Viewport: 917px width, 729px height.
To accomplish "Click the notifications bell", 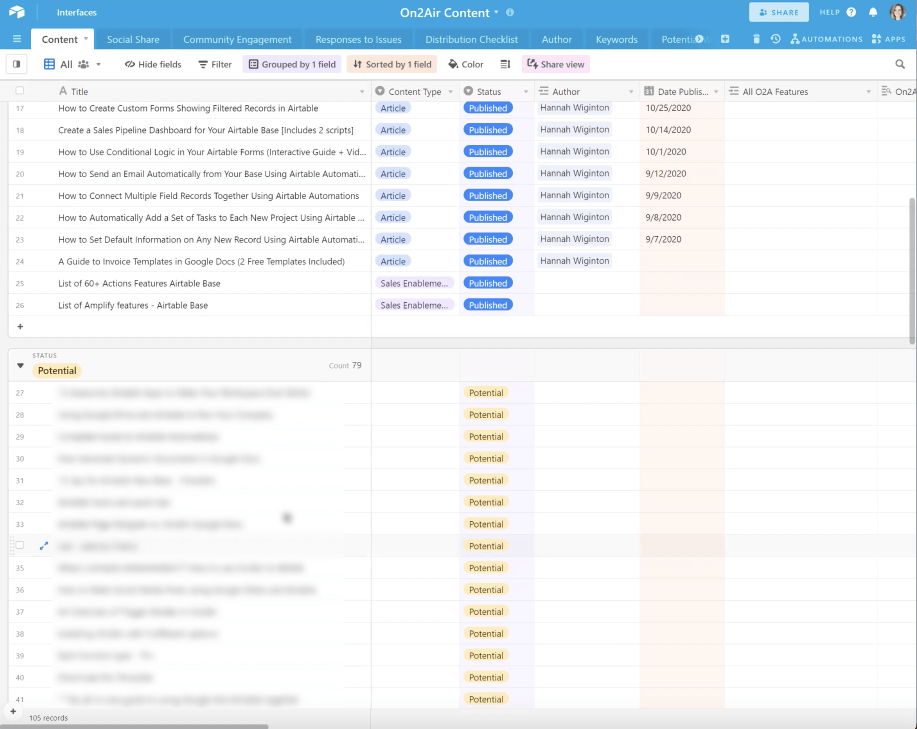I will tap(873, 13).
